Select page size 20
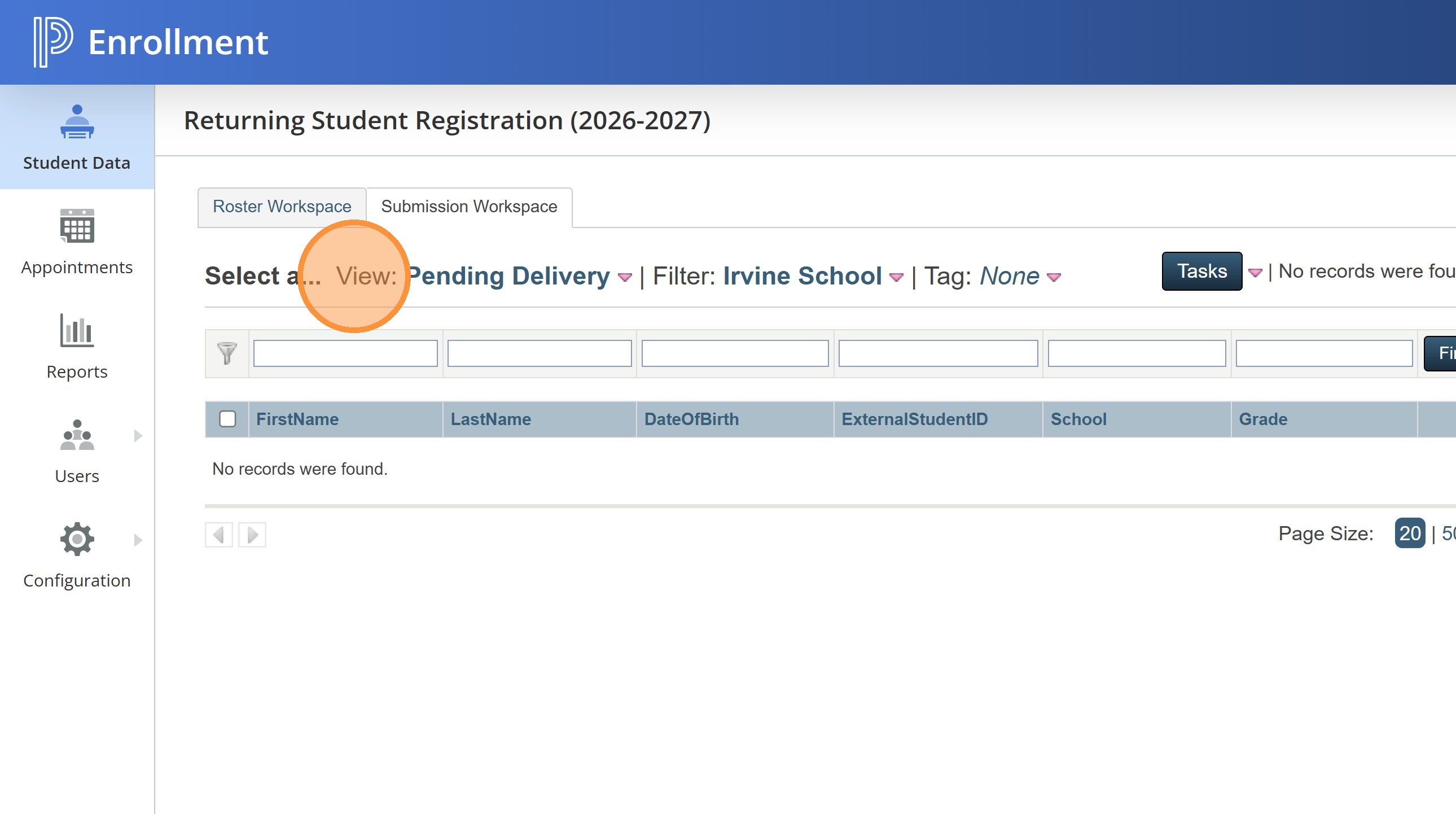Screen dimensions: 1456x814 click(x=1410, y=533)
